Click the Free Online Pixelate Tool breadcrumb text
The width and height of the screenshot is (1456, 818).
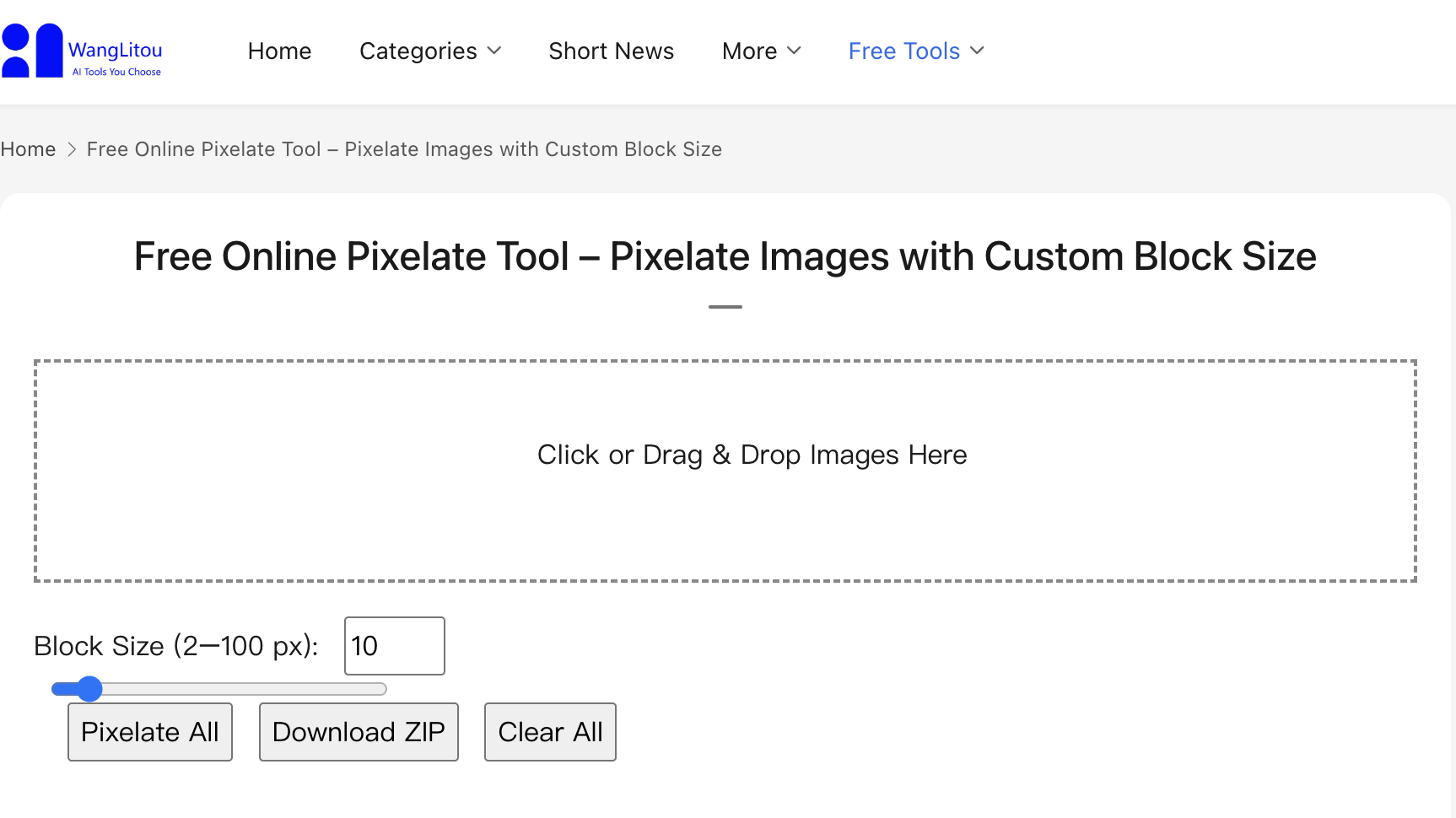(404, 149)
